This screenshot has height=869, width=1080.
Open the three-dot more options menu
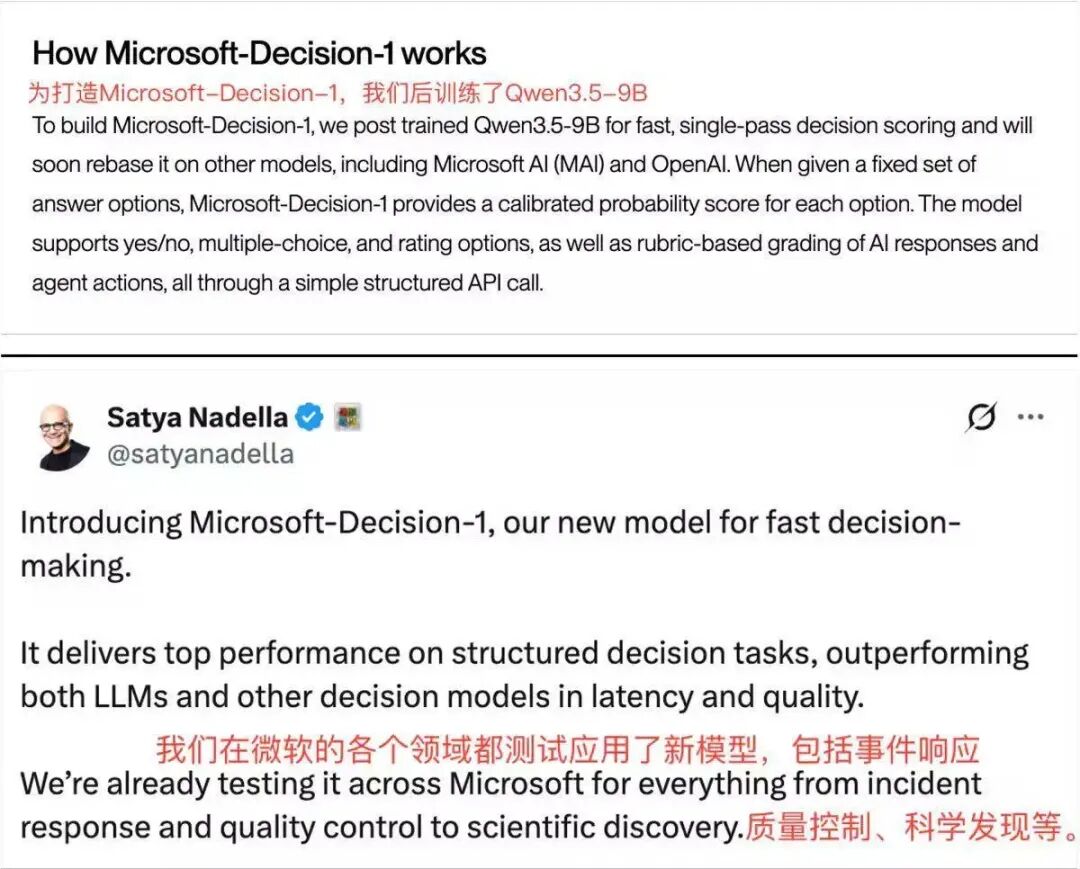click(x=1030, y=417)
